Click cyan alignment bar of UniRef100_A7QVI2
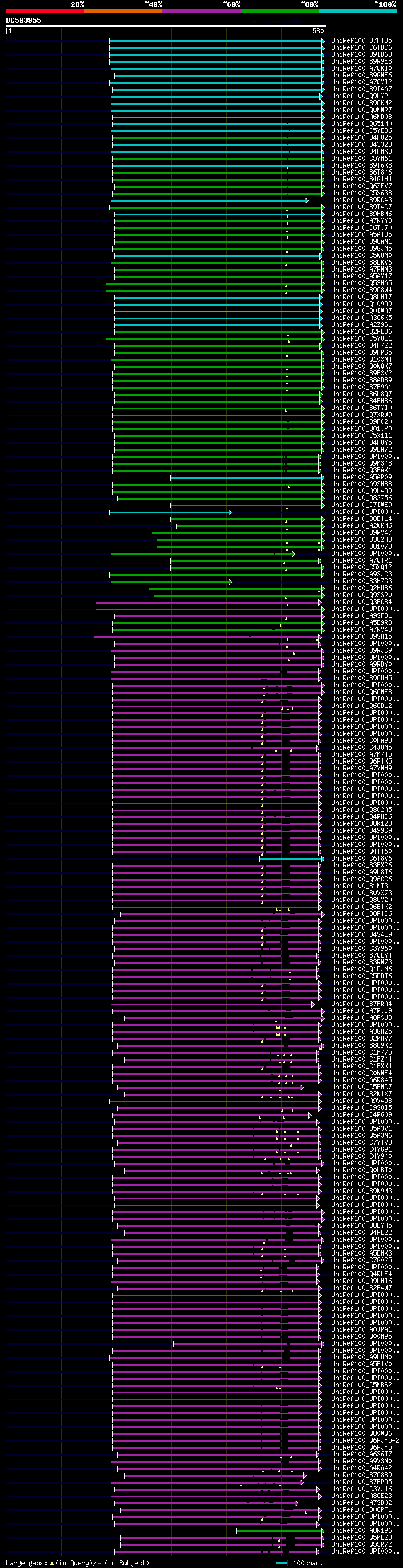This screenshot has width=403, height=1568. 217,82
